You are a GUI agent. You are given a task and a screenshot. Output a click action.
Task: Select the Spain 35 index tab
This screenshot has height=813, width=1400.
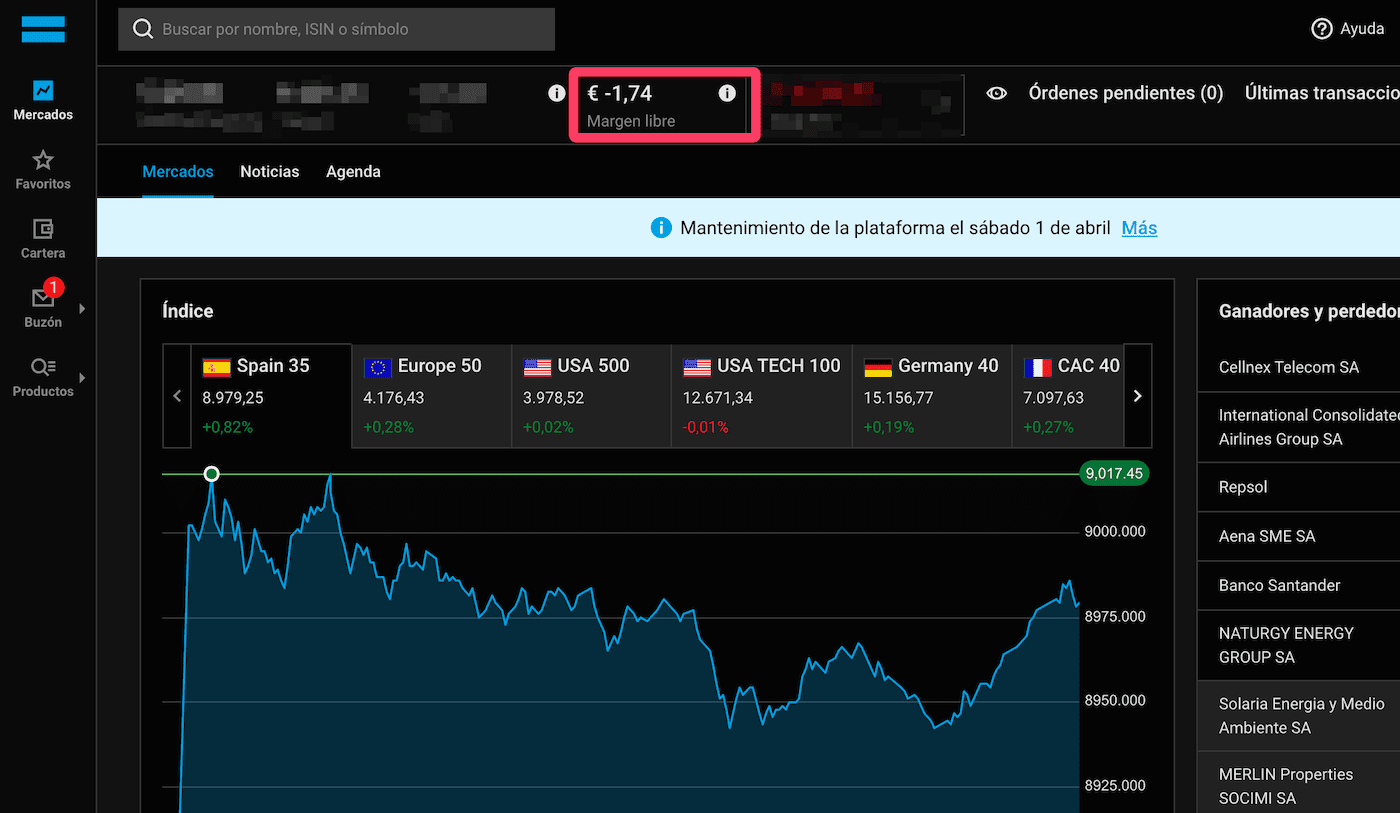(x=271, y=396)
